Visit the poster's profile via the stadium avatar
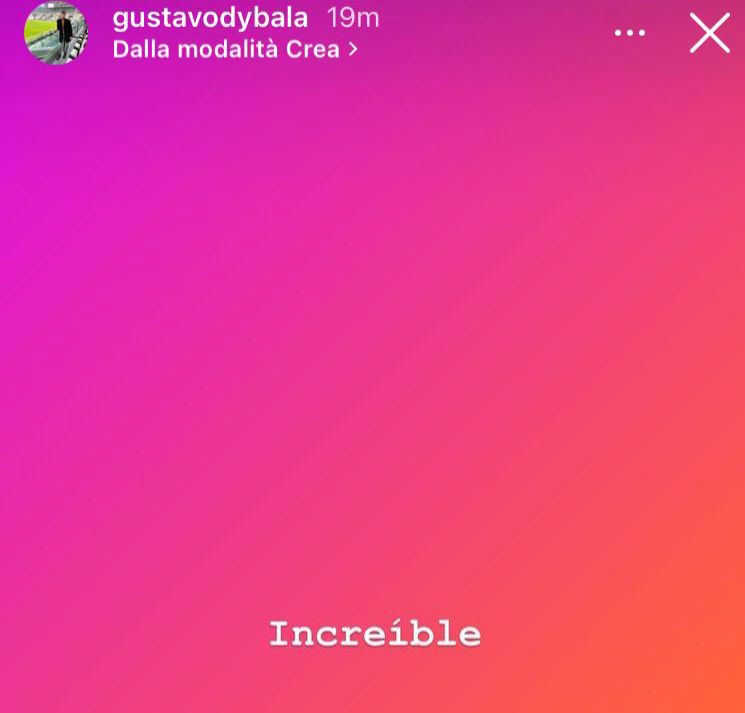 point(56,33)
